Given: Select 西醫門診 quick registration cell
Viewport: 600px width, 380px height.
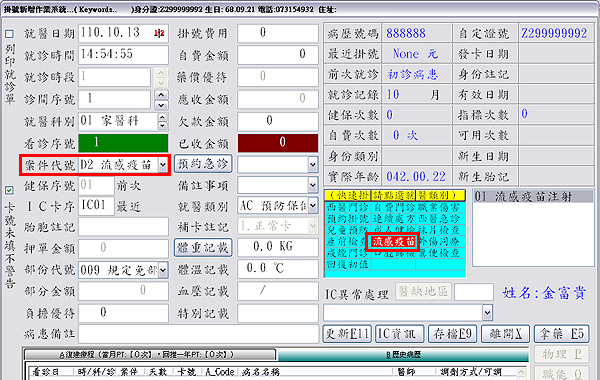Looking at the screenshot, I should (348, 207).
